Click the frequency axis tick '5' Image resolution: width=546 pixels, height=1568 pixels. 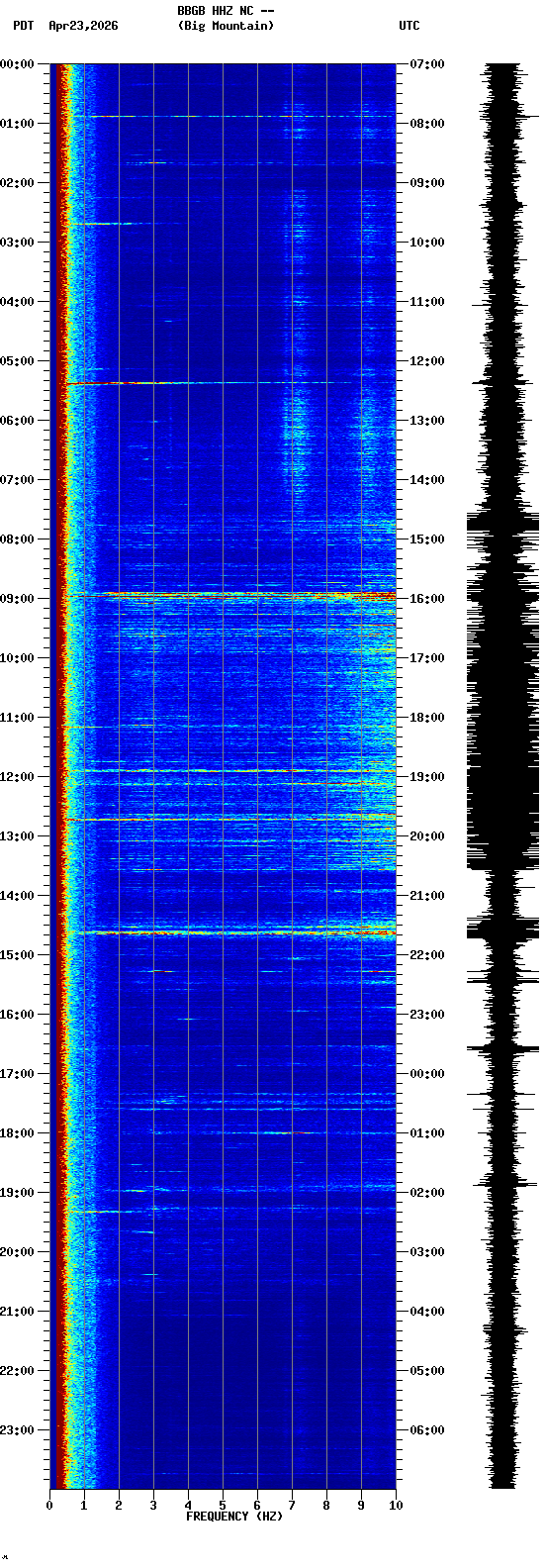click(x=223, y=1506)
